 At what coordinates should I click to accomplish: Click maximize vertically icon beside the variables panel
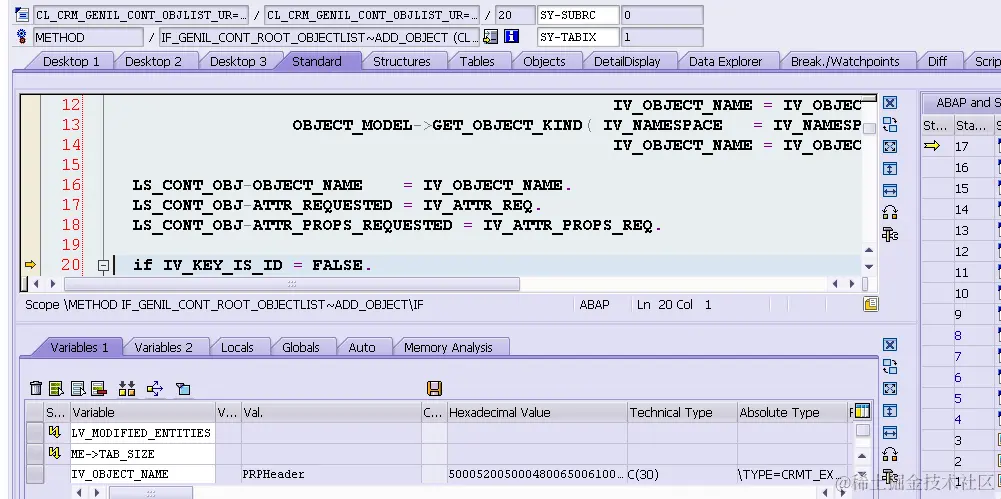point(890,410)
